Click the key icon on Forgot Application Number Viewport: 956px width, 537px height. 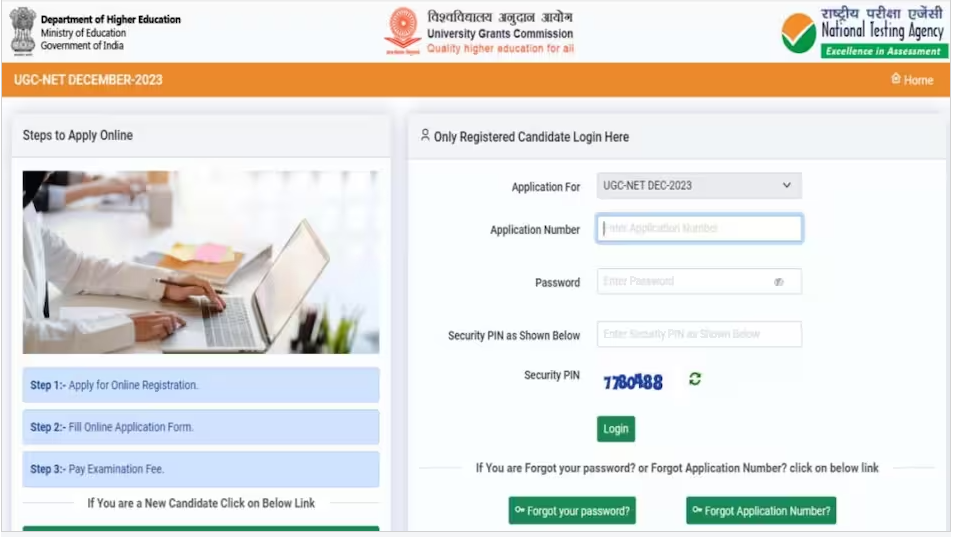click(x=697, y=510)
